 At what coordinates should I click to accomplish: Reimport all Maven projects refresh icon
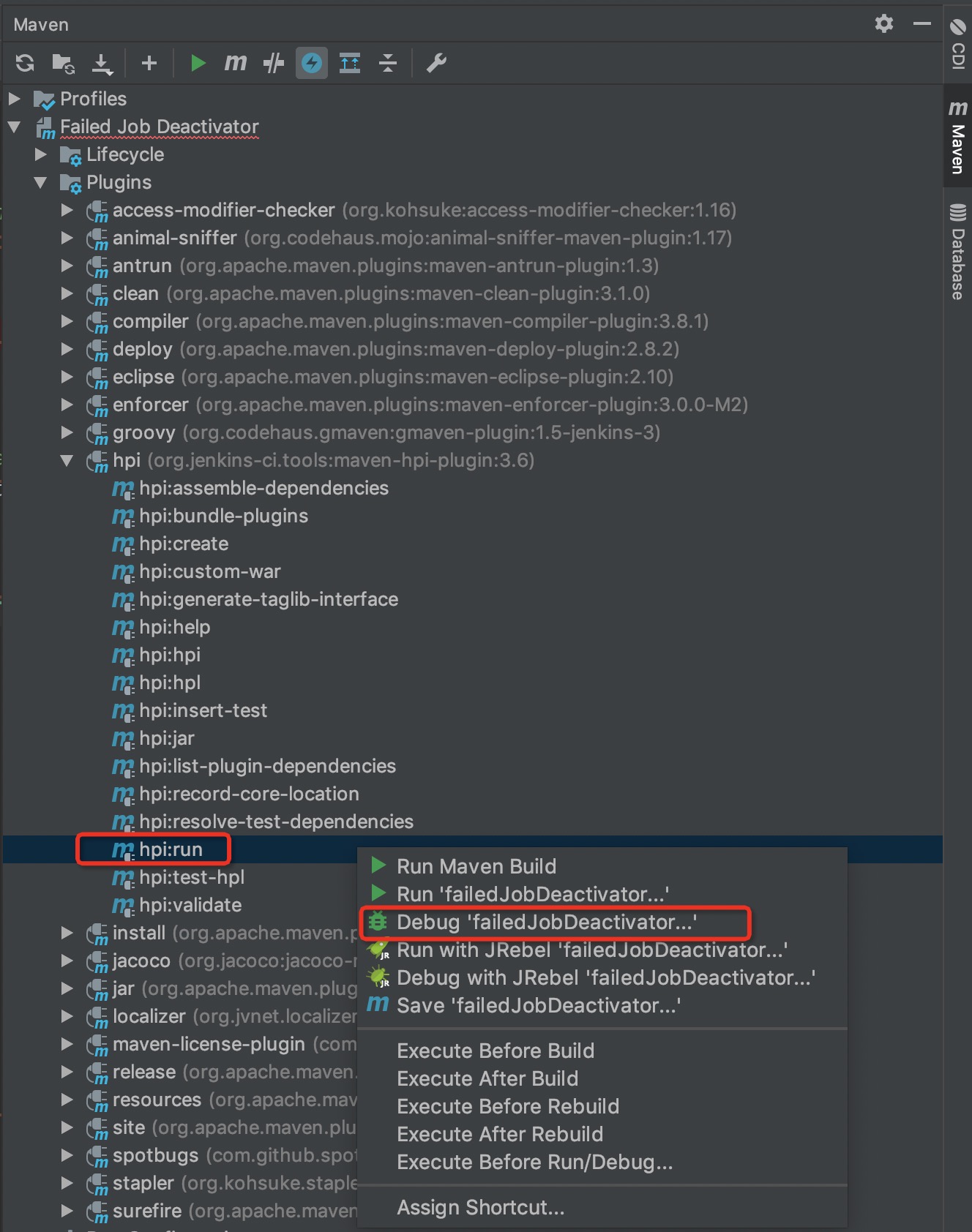[x=25, y=64]
